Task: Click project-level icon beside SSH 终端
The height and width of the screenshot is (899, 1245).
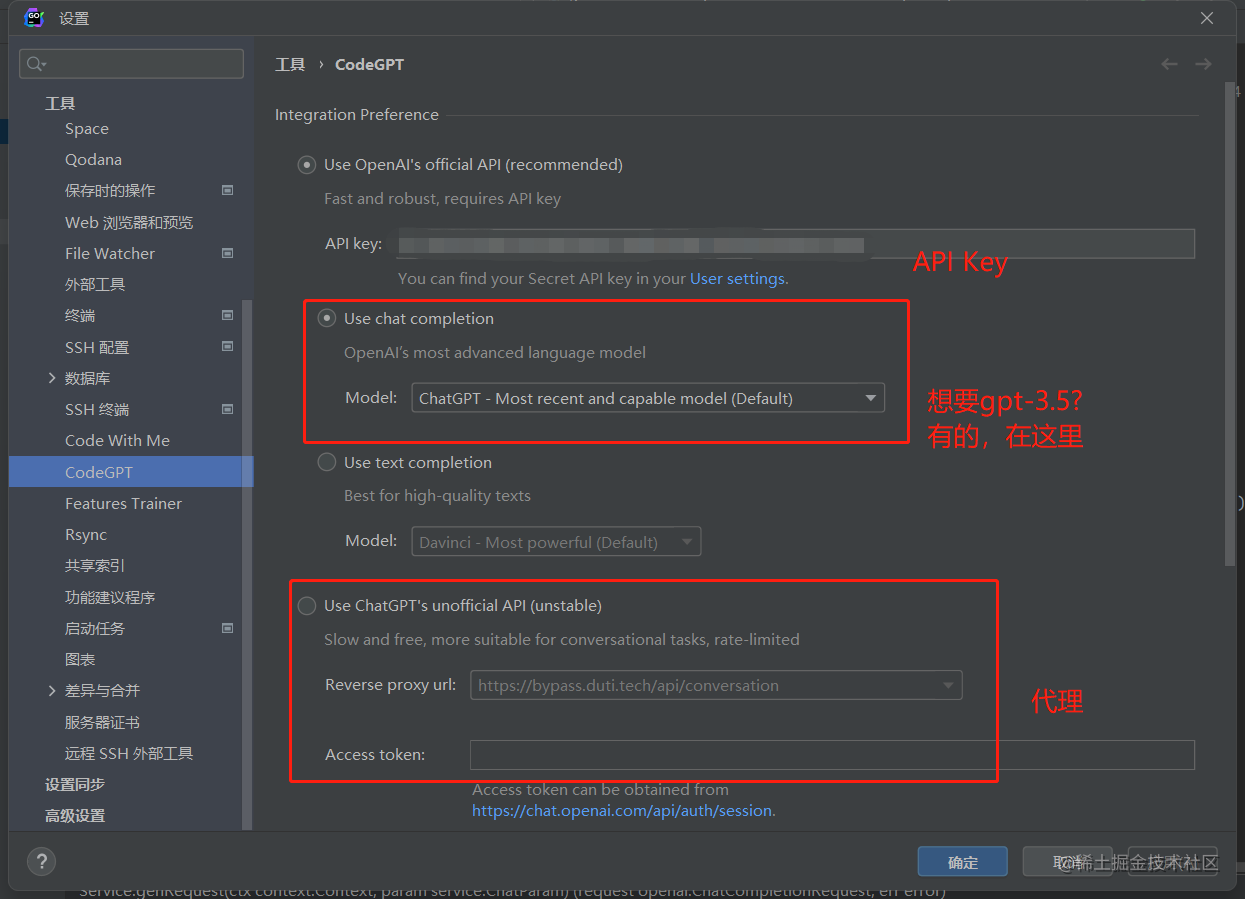Action: pyautogui.click(x=228, y=409)
